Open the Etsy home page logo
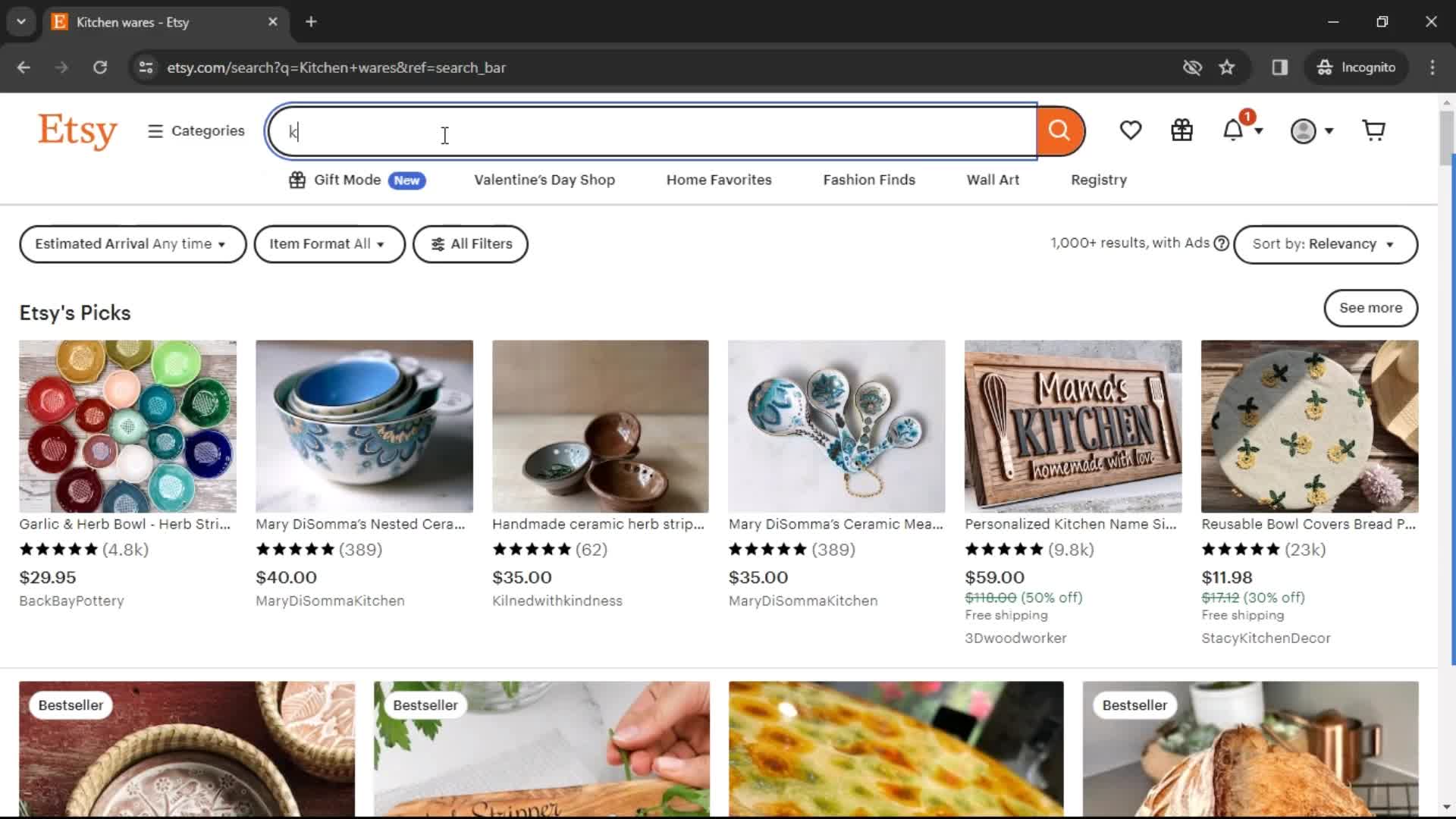 (x=77, y=130)
